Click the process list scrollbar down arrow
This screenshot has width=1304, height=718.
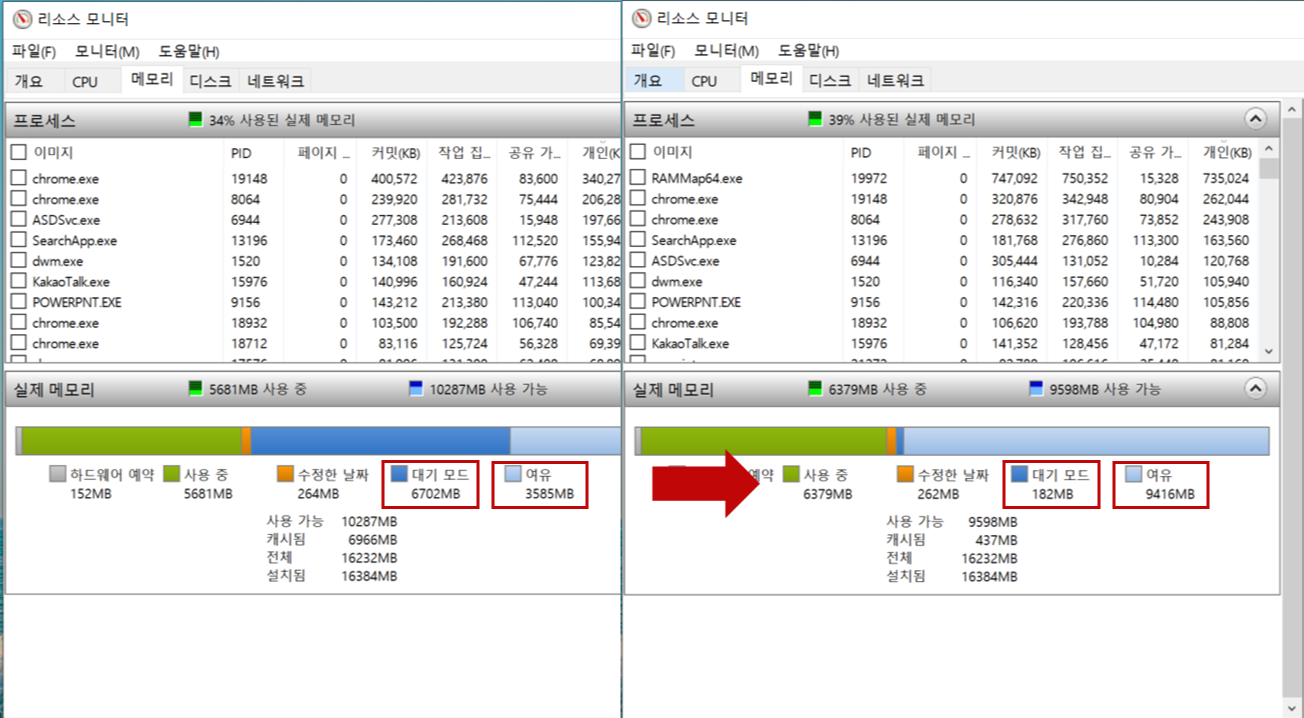tap(1267, 351)
